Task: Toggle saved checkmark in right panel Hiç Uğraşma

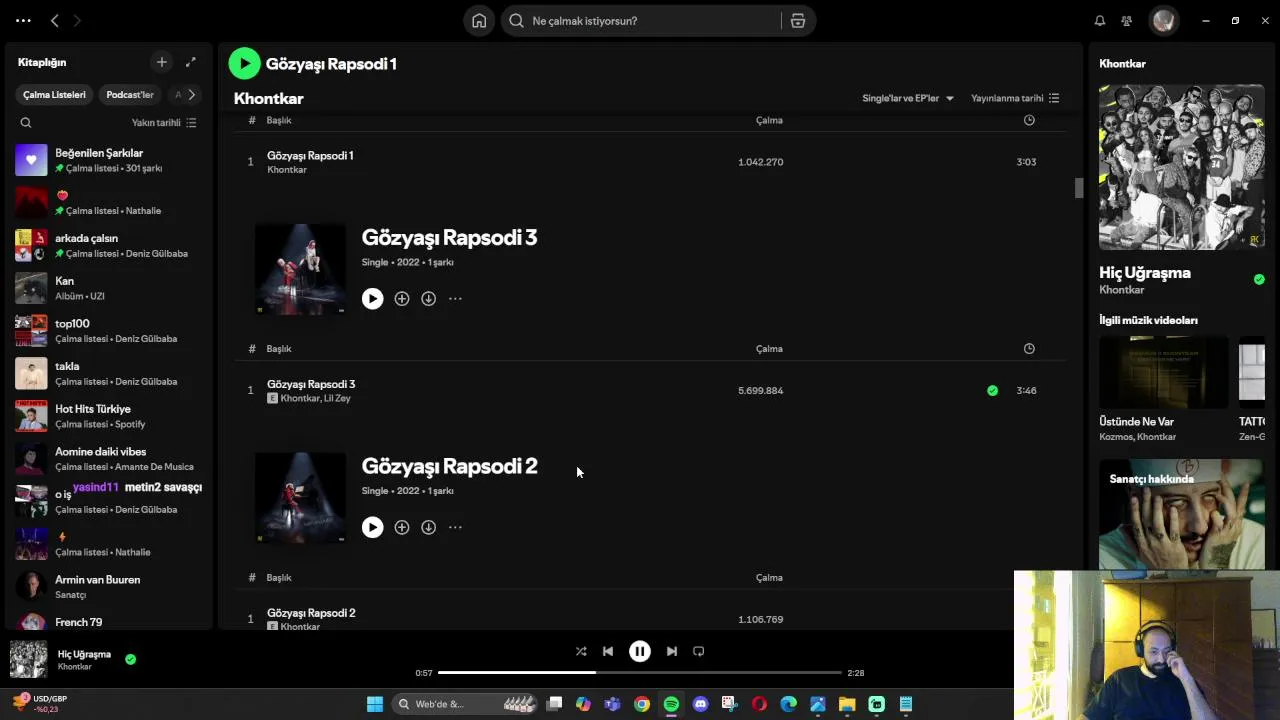Action: (x=1259, y=279)
